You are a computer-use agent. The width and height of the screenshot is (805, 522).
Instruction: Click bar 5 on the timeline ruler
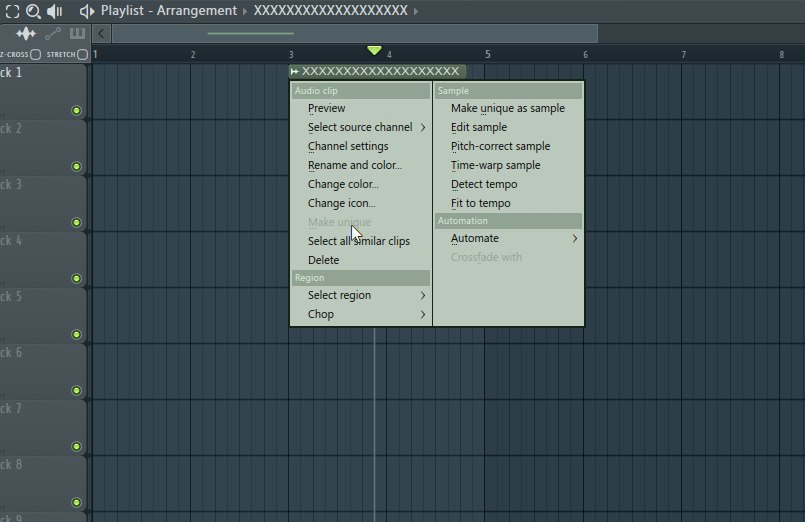coord(488,54)
